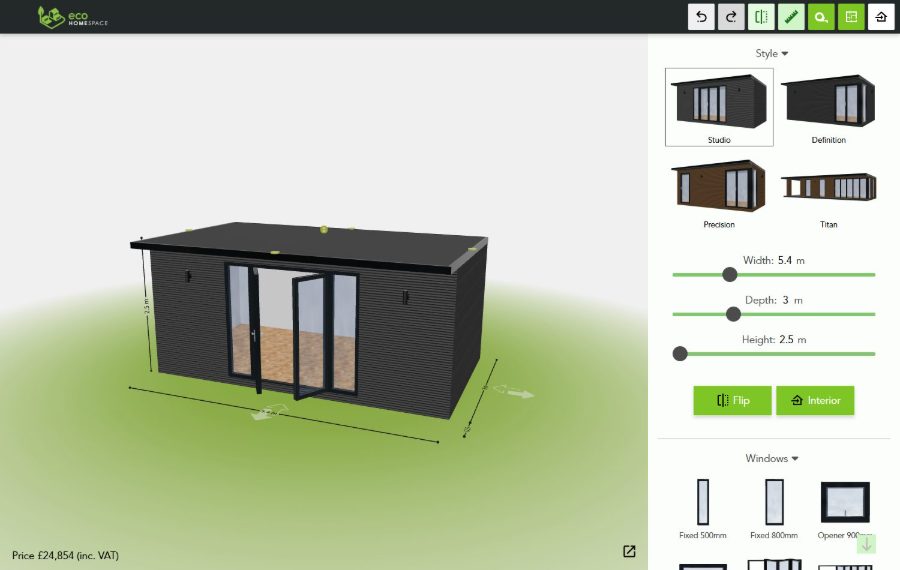Click the wall light right of the doors
The height and width of the screenshot is (570, 900).
point(405,297)
